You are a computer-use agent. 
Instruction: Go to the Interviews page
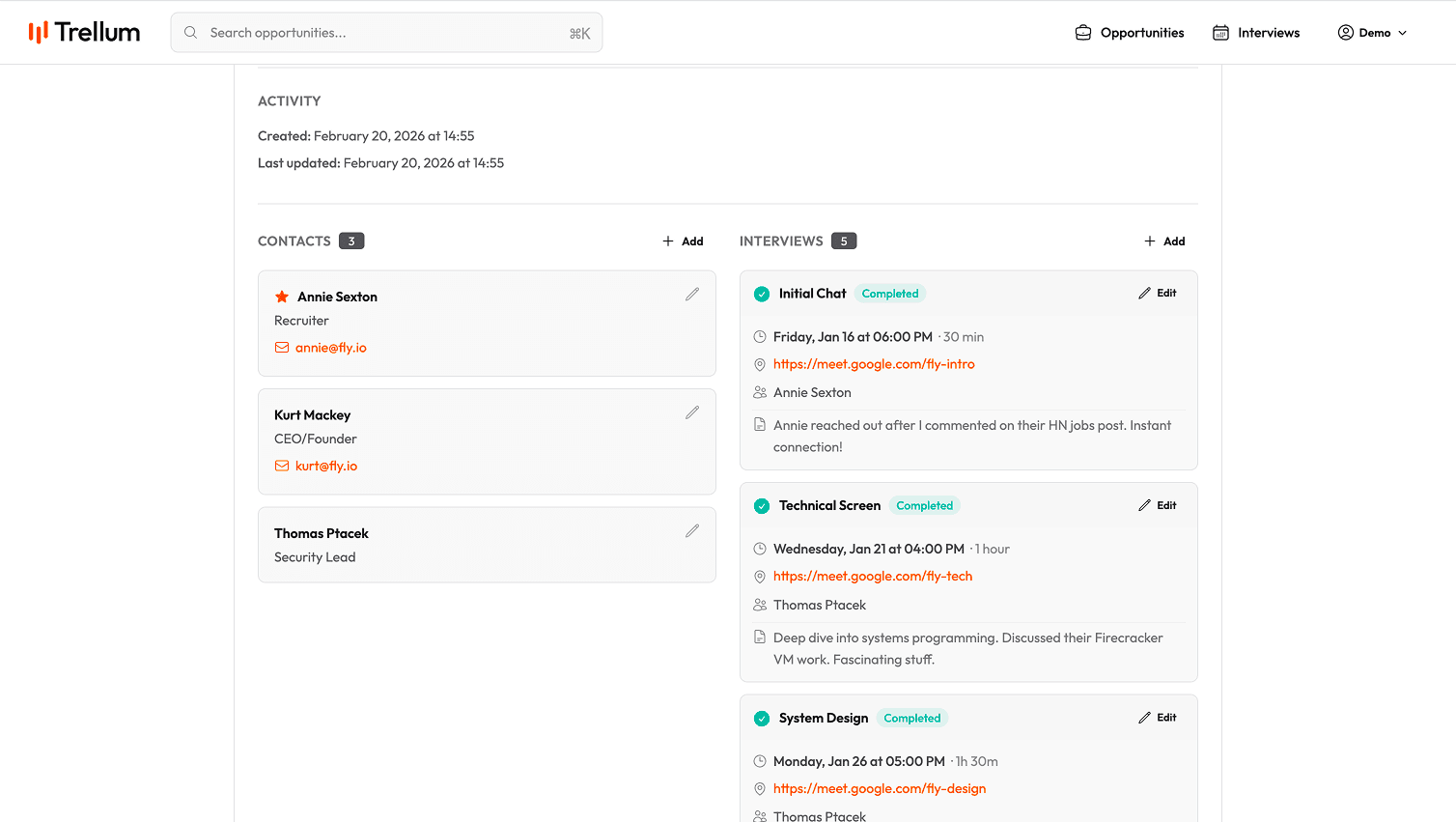click(1256, 33)
